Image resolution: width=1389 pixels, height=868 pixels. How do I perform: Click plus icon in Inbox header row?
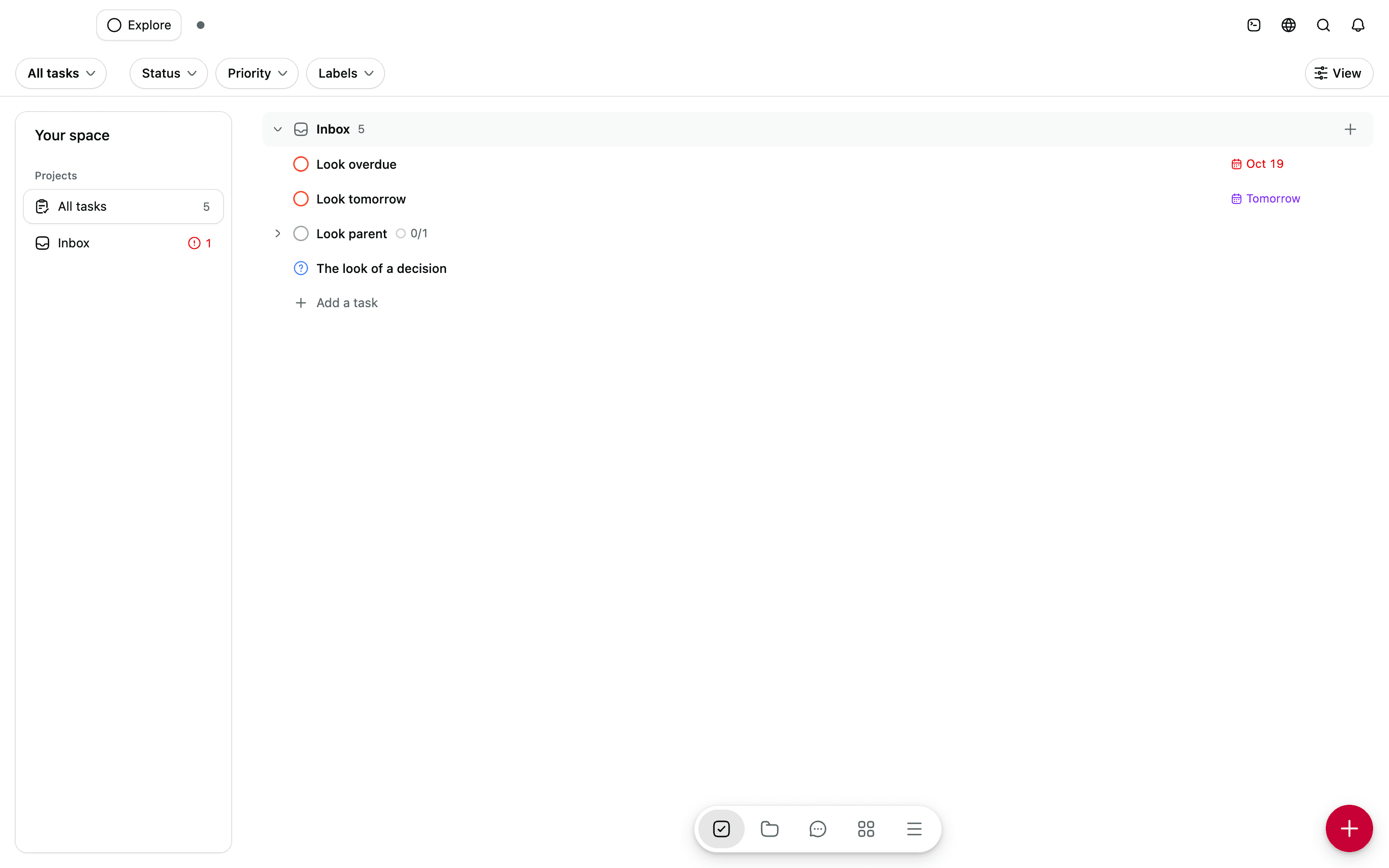coord(1350,129)
